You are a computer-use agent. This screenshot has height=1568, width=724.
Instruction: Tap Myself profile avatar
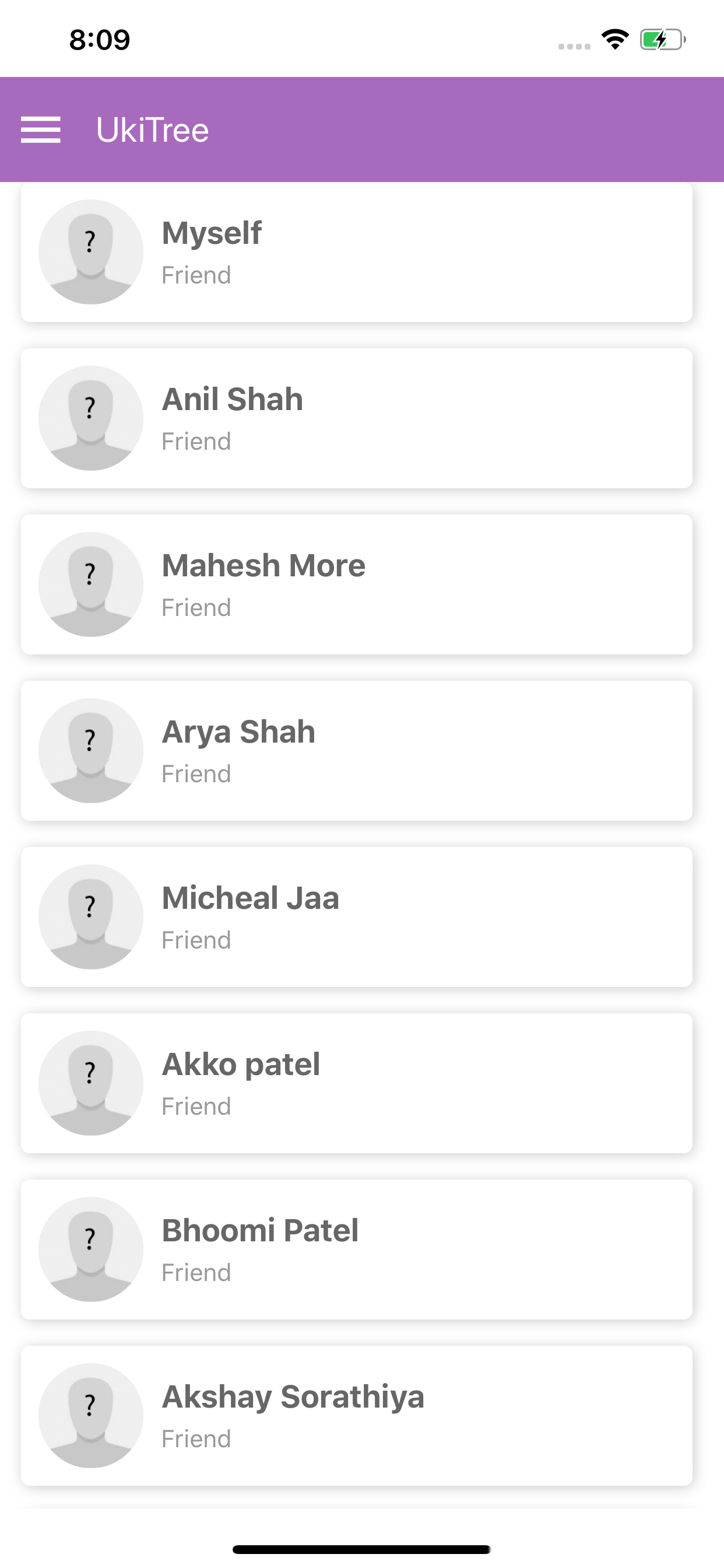[91, 252]
